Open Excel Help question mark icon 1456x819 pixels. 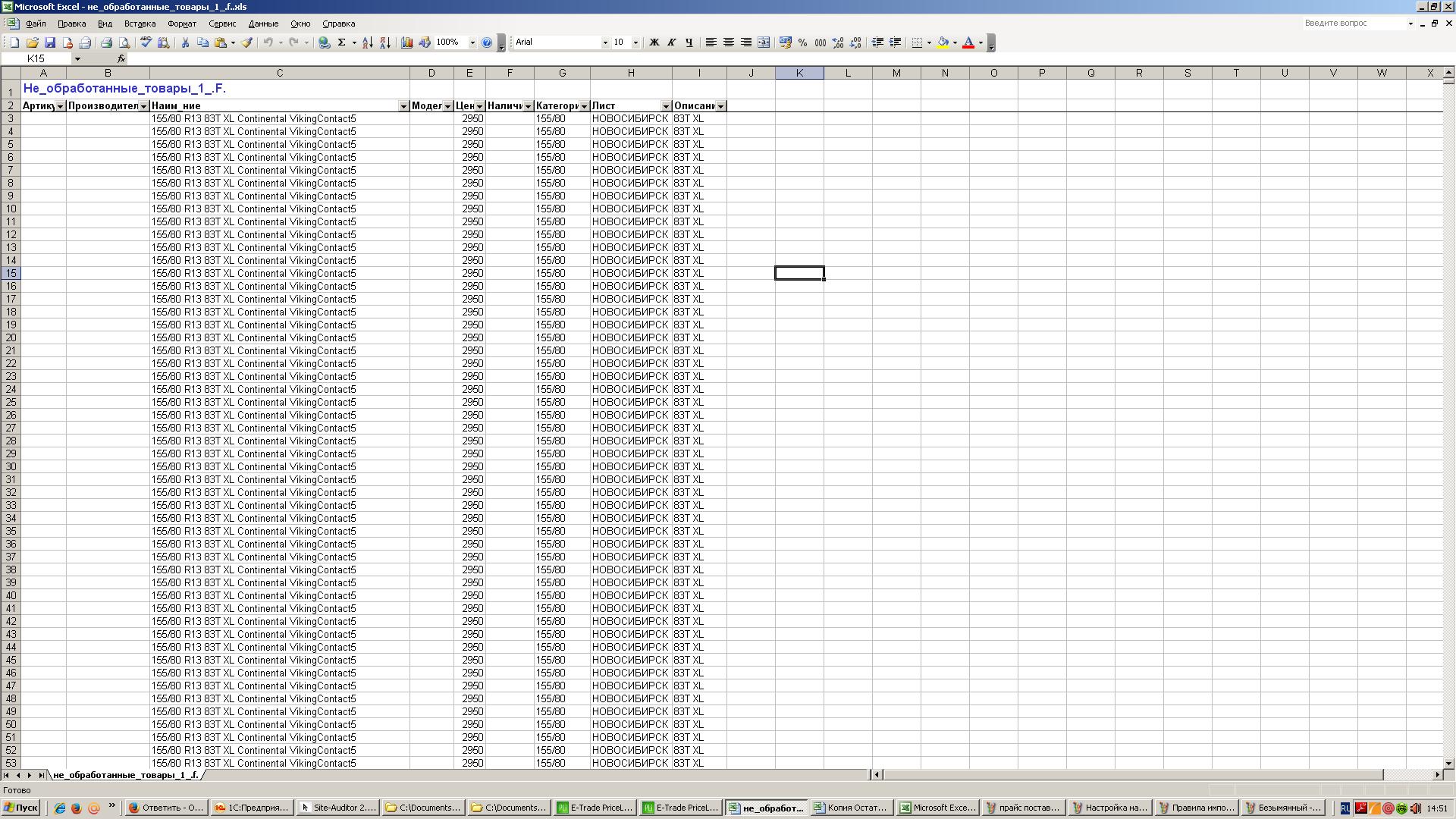tap(487, 42)
